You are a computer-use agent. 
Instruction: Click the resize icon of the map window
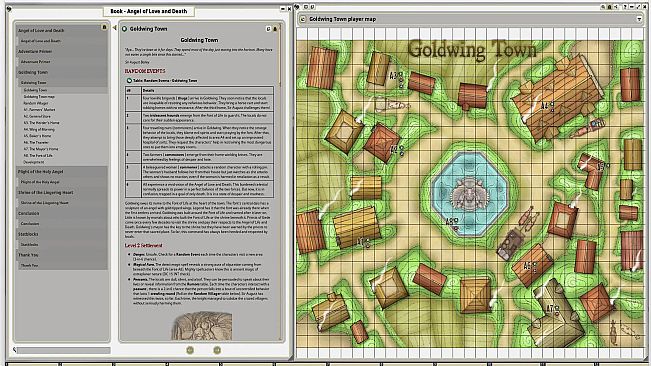(638, 7)
